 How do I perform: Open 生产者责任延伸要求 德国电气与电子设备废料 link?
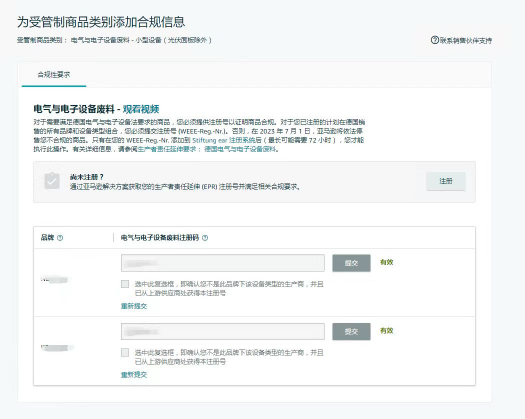tap(207, 149)
